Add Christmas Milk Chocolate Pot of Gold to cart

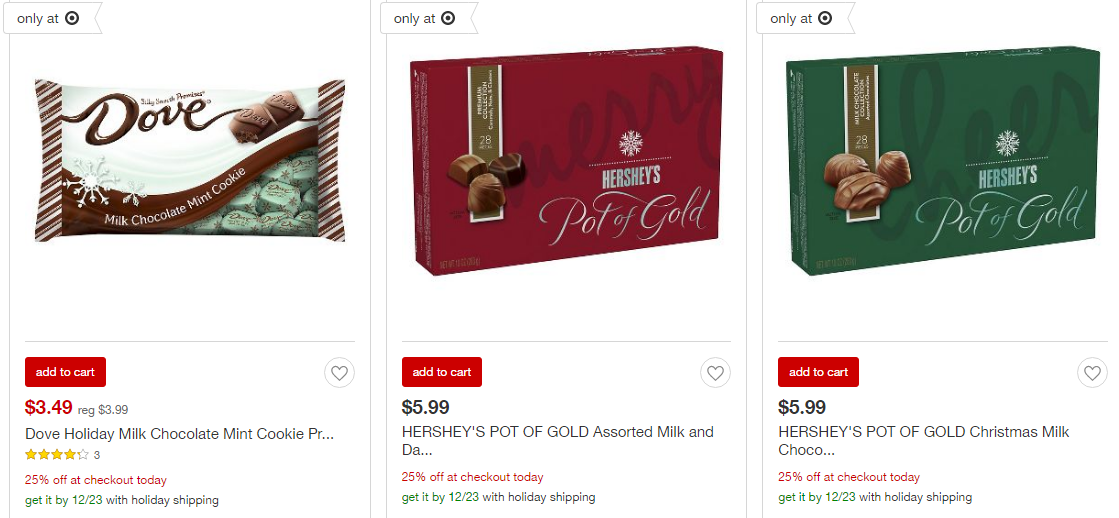coord(819,372)
